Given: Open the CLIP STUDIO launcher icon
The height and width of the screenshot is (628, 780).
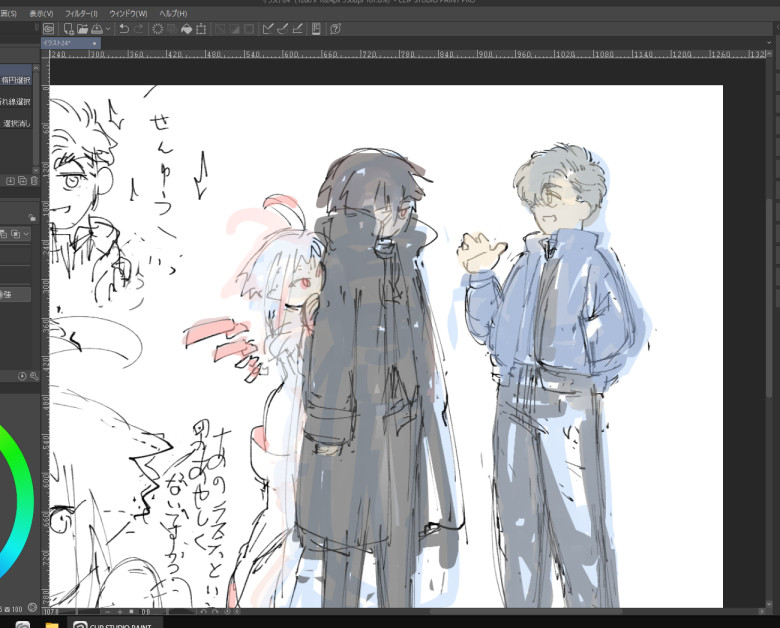Looking at the screenshot, I should pyautogui.click(x=48, y=29).
